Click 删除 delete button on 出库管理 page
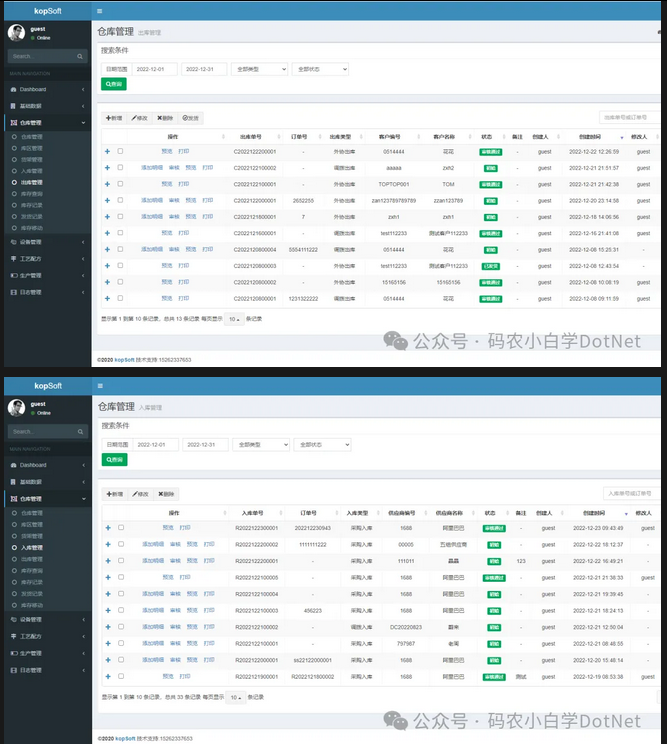Viewport: 667px width, 744px height. pos(165,118)
